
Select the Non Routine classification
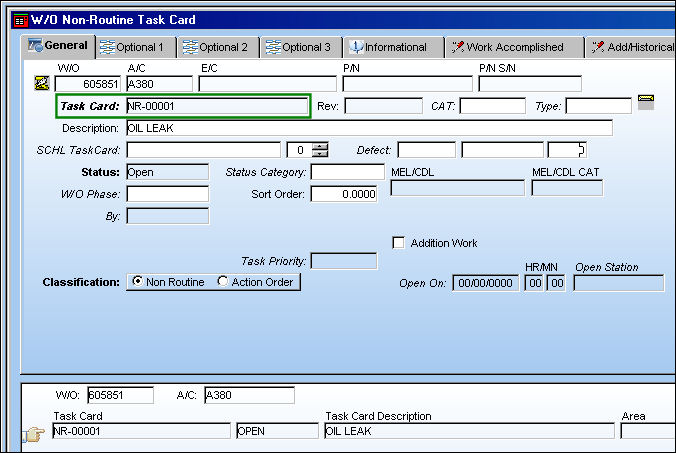138,281
